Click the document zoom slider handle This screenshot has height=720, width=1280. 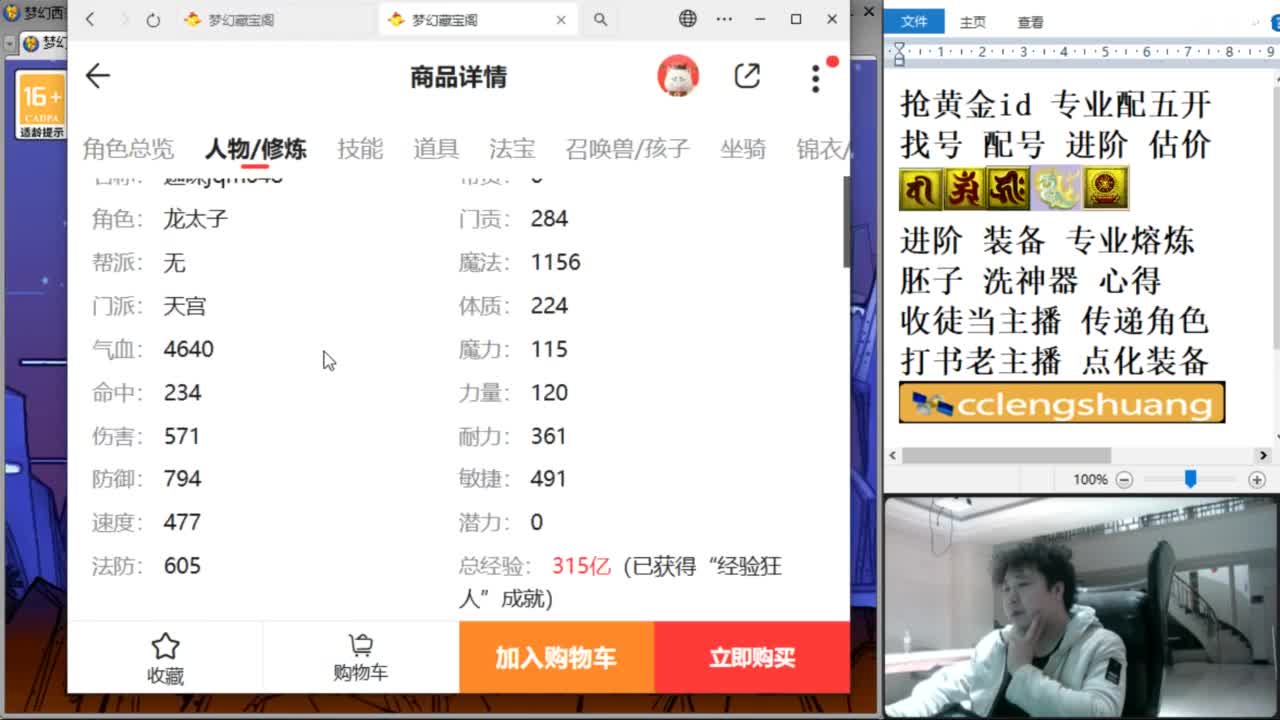pos(1190,480)
